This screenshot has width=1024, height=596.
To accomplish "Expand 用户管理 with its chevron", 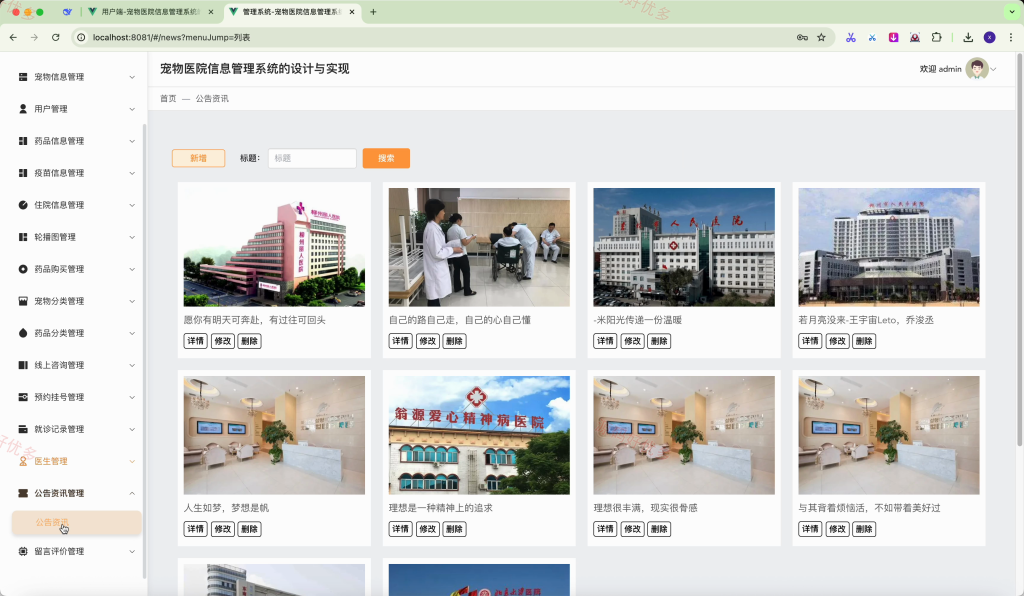I will [x=132, y=109].
